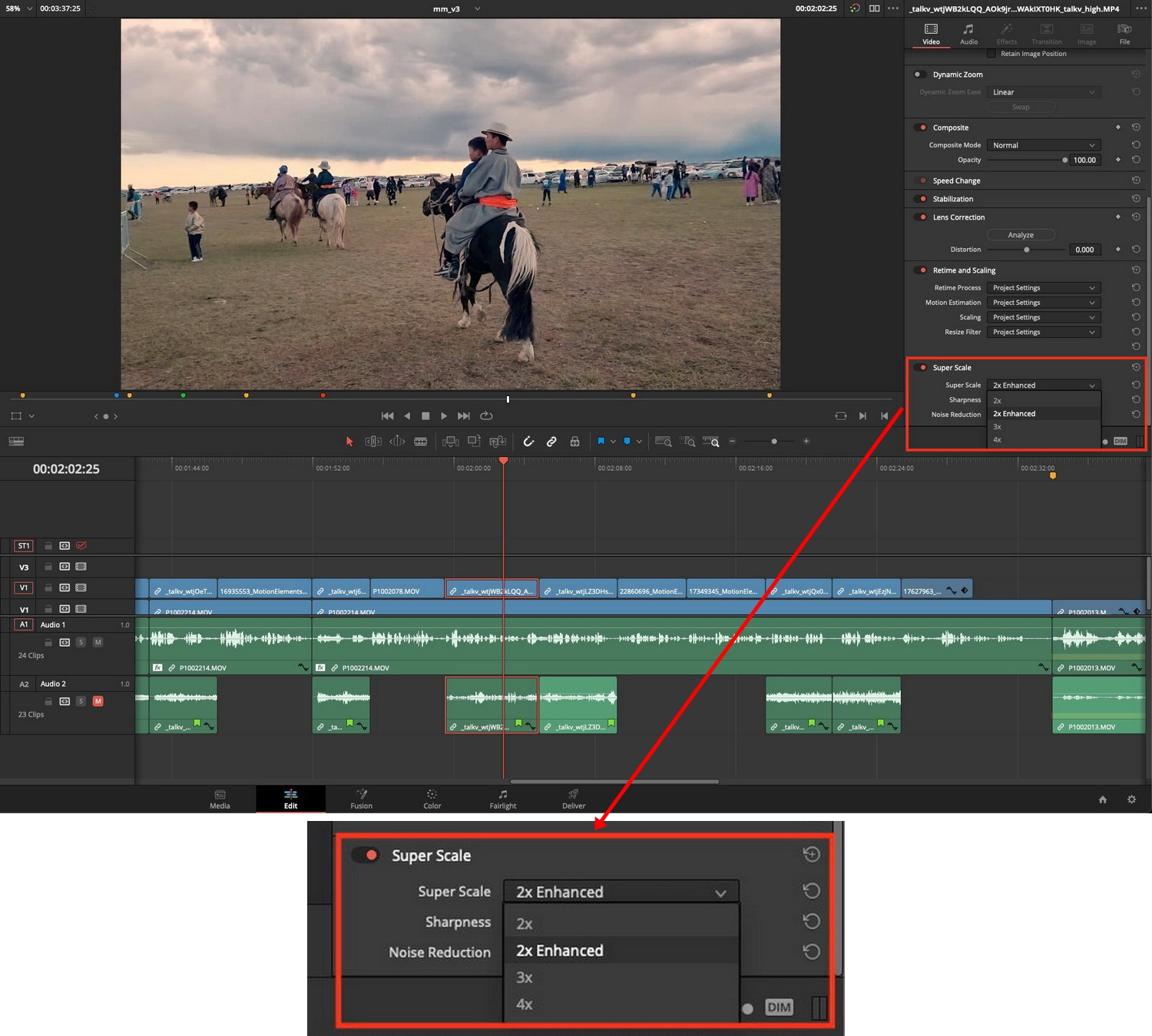This screenshot has height=1036, width=1152.
Task: Unmute Audio 2 track via M button
Action: click(98, 701)
